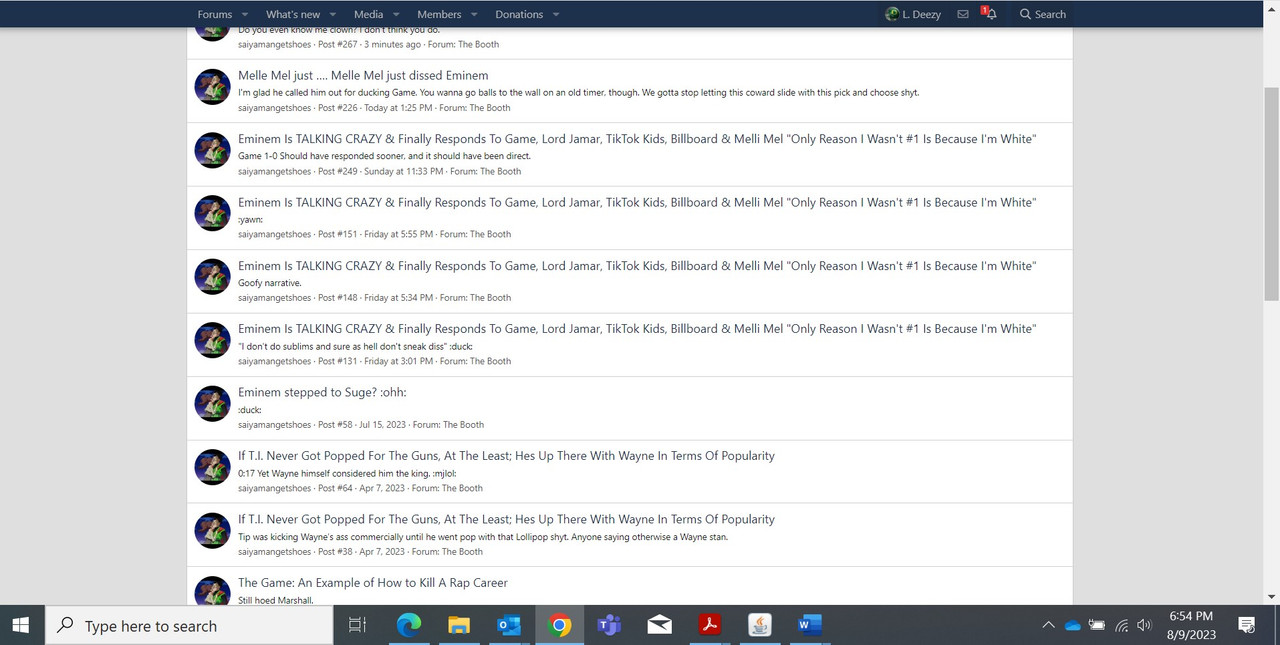Image resolution: width=1280 pixels, height=645 pixels.
Task: Open the alerts bell with red badge
Action: click(x=988, y=14)
